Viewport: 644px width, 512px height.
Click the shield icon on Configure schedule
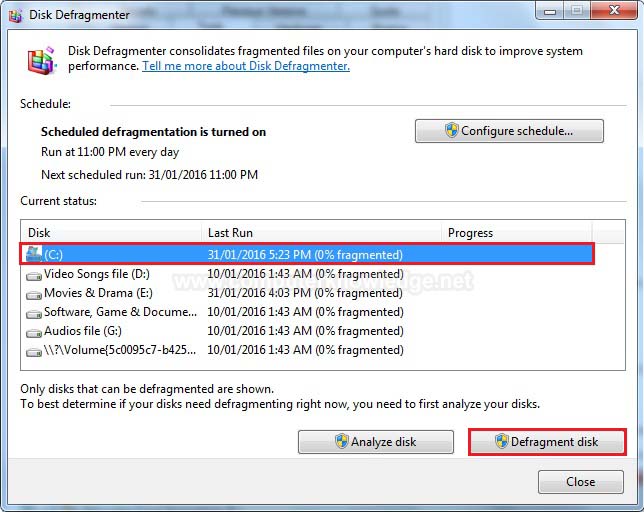point(451,131)
